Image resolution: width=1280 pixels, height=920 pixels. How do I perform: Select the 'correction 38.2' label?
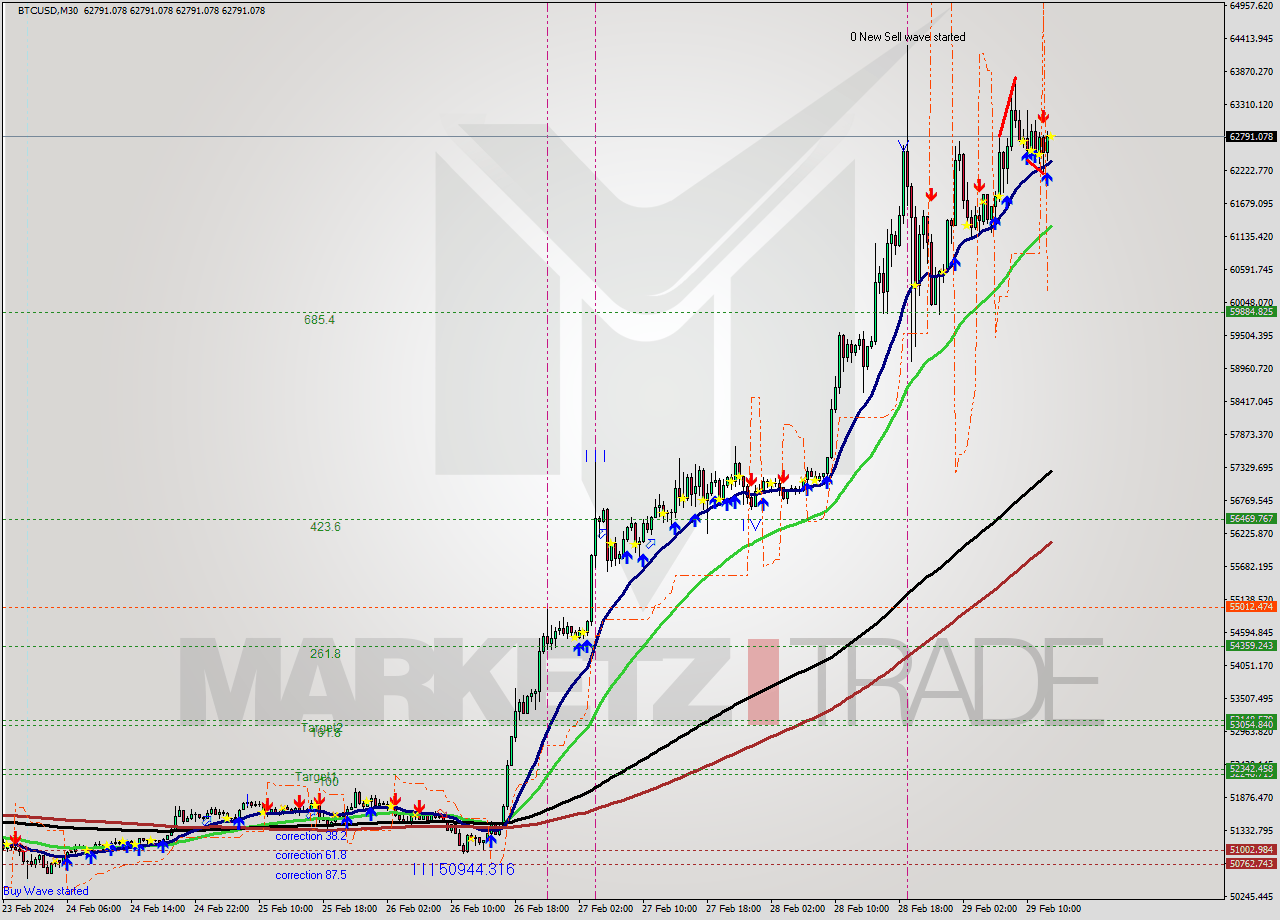pyautogui.click(x=311, y=836)
